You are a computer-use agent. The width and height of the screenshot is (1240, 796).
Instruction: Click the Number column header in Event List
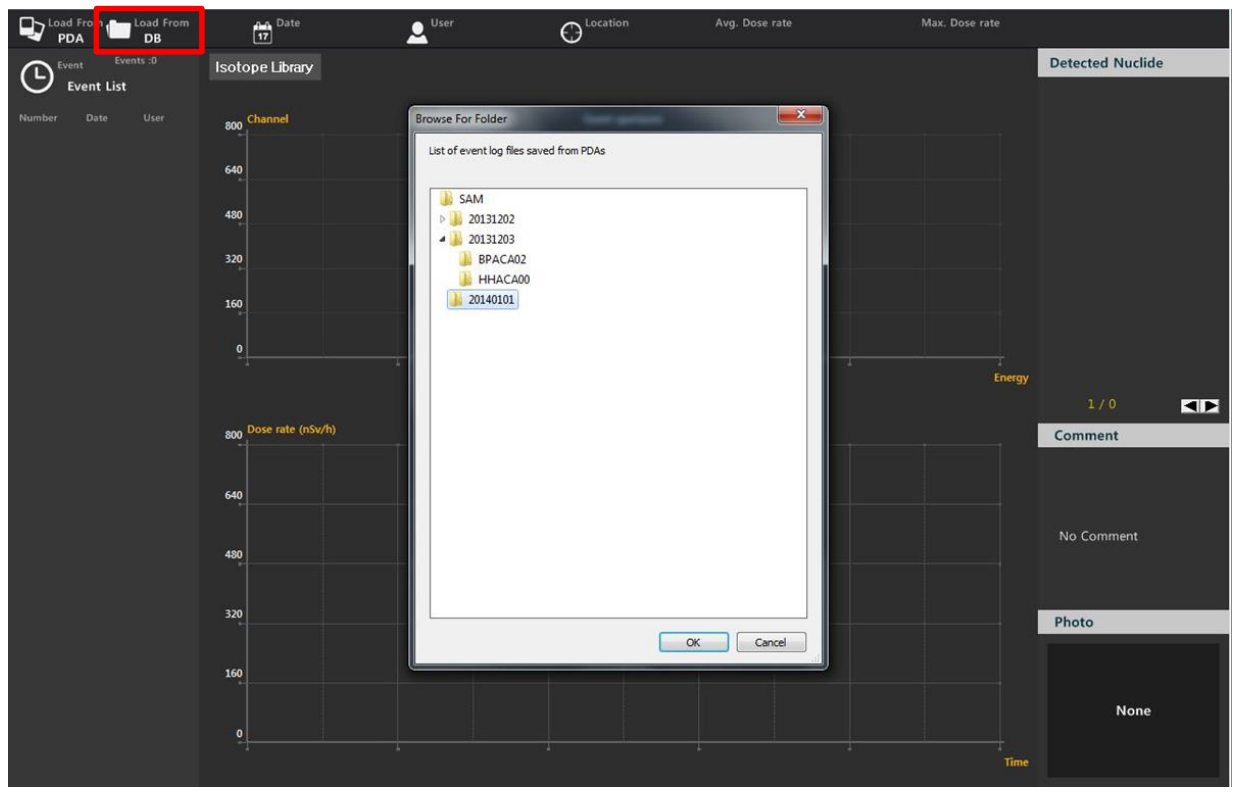point(38,118)
